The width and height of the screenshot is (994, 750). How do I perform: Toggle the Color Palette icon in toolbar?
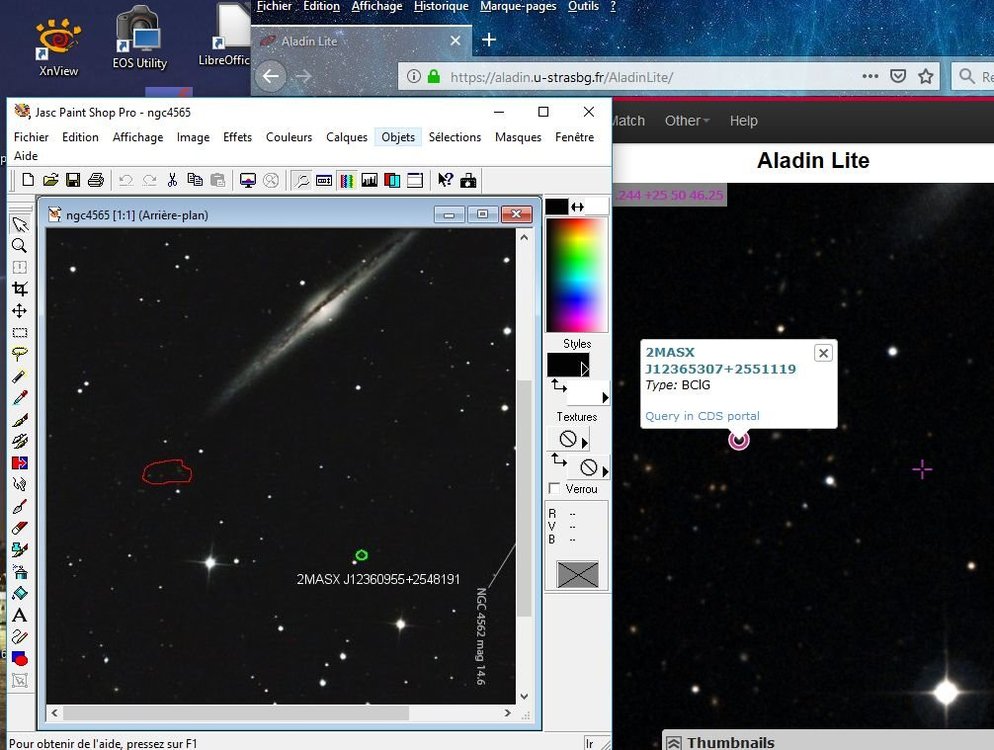point(347,181)
